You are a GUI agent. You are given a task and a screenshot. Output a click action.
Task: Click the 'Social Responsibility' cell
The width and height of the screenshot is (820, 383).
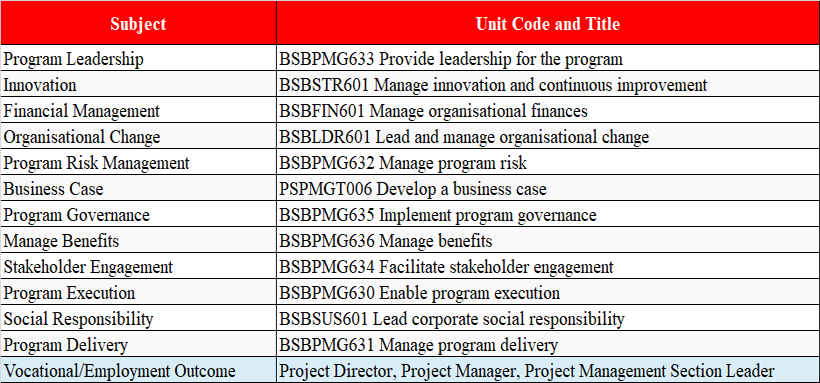(138, 319)
